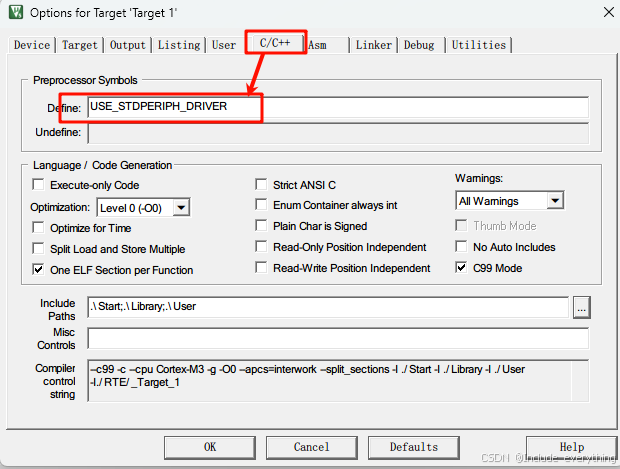Click the Misc Controls input field

point(338,338)
